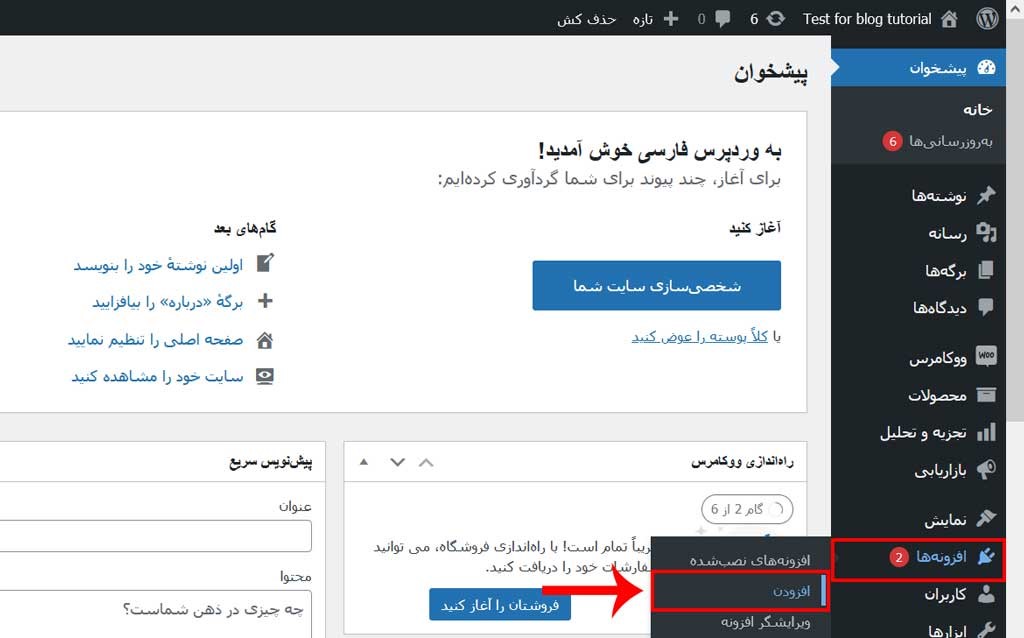Image resolution: width=1024 pixels, height=638 pixels.
Task: Click the plus icon beside تازه
Action: pyautogui.click(x=671, y=19)
